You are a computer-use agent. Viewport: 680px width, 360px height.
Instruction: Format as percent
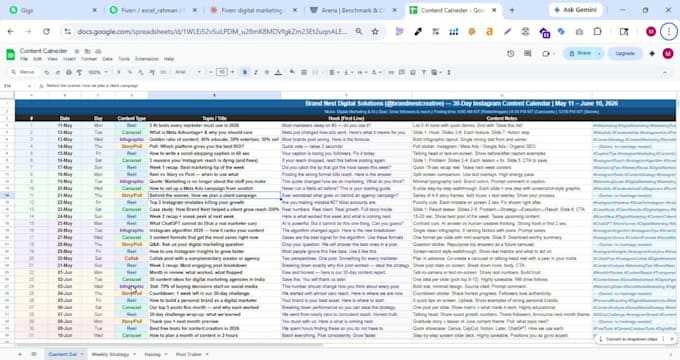tap(130, 72)
